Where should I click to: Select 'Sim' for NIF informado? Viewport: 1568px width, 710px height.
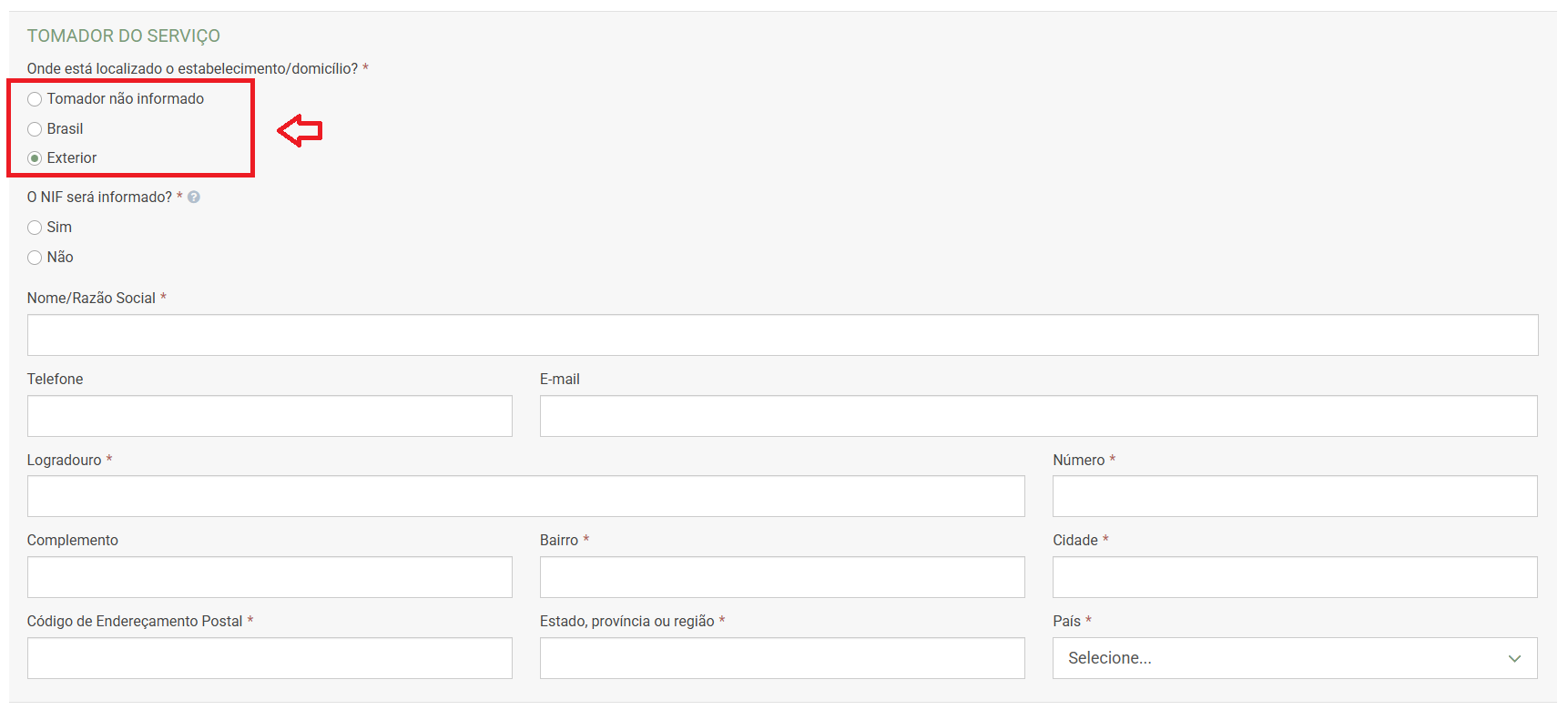click(x=35, y=228)
